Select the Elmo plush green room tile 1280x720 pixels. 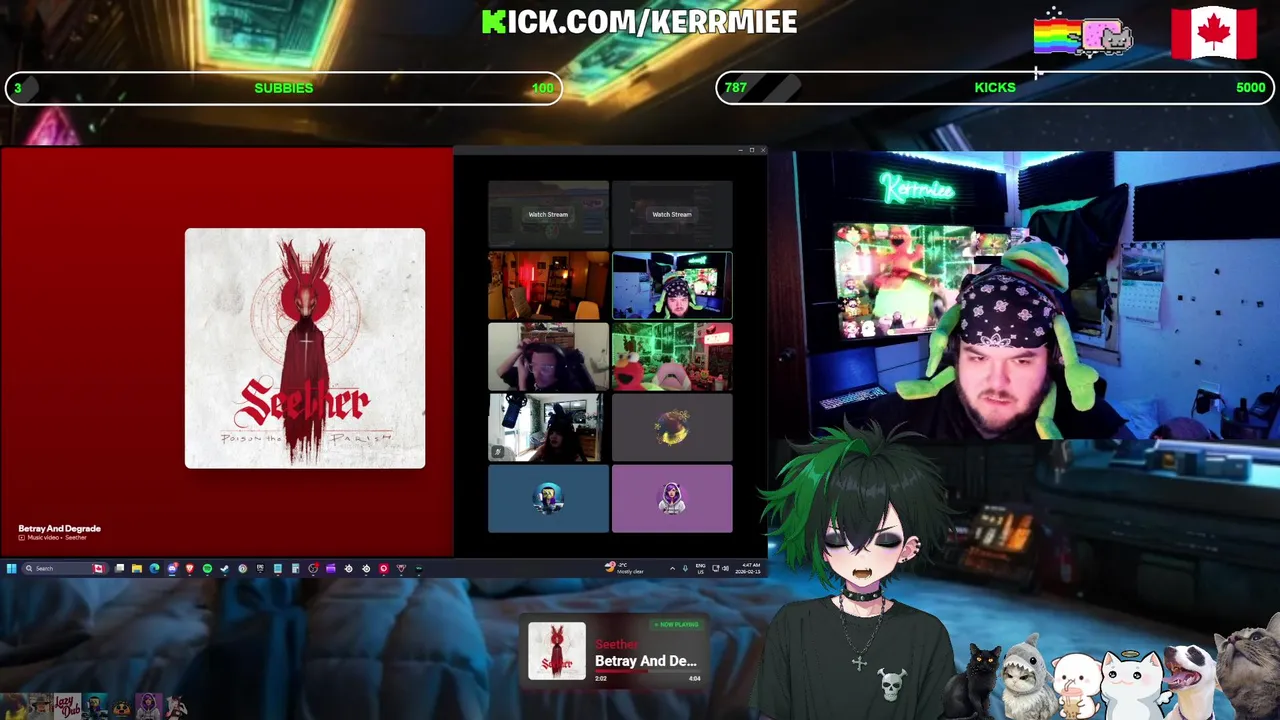(x=672, y=356)
